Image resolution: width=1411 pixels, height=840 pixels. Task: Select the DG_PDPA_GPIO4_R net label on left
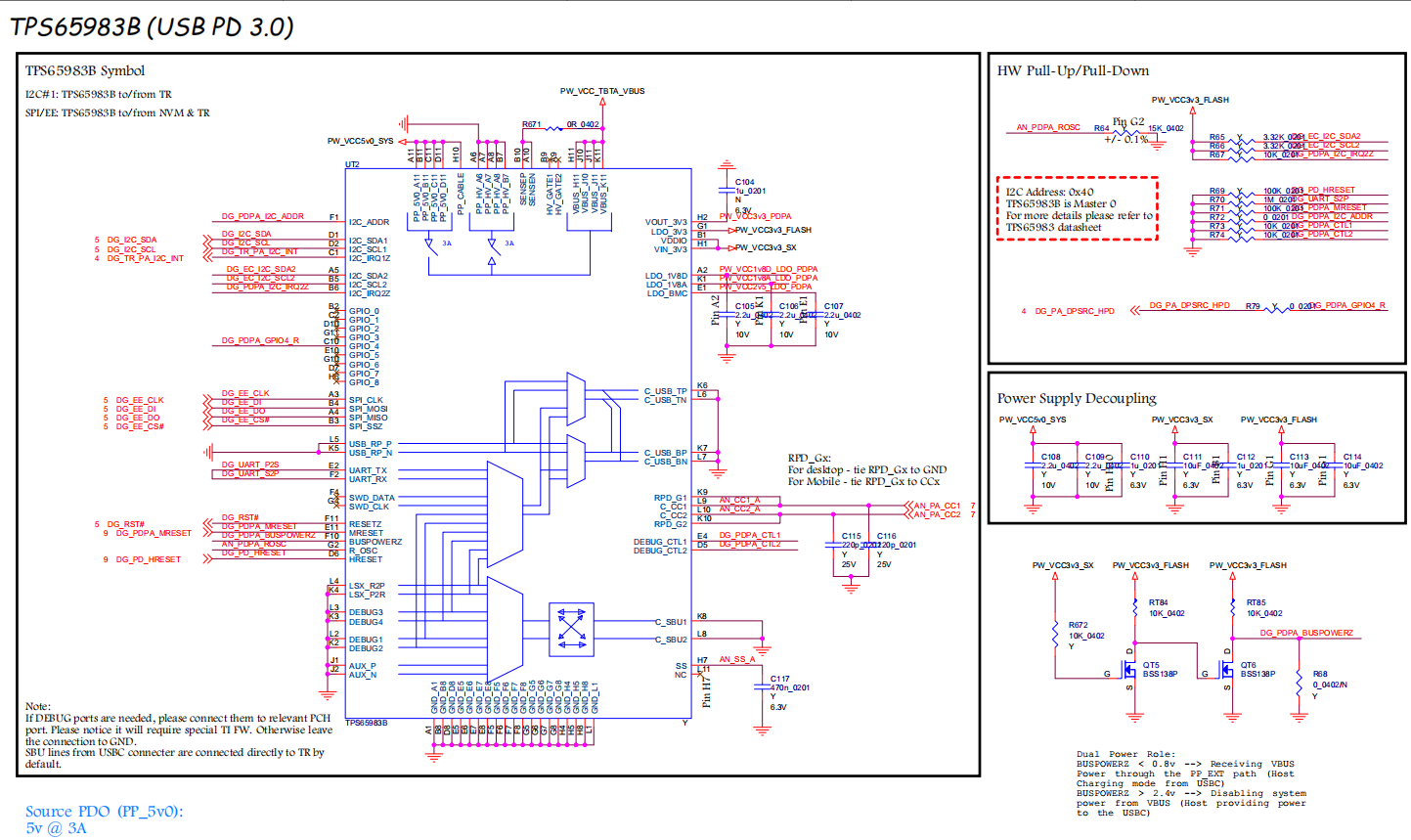[x=260, y=340]
